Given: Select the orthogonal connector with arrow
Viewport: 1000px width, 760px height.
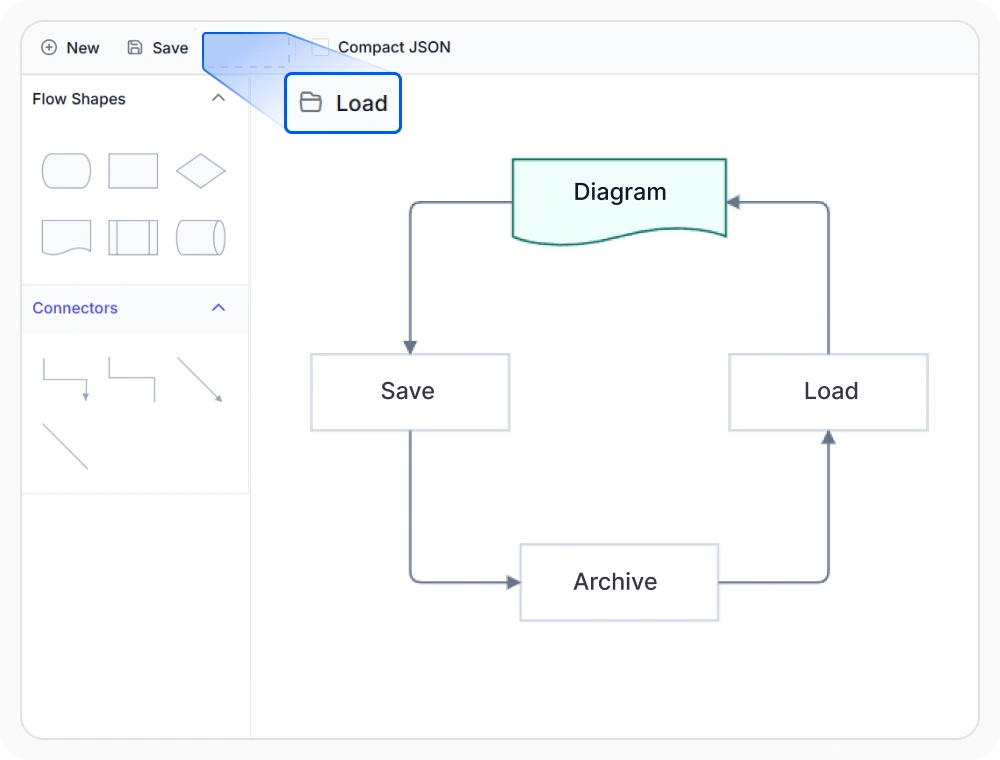Looking at the screenshot, I should click(x=66, y=379).
